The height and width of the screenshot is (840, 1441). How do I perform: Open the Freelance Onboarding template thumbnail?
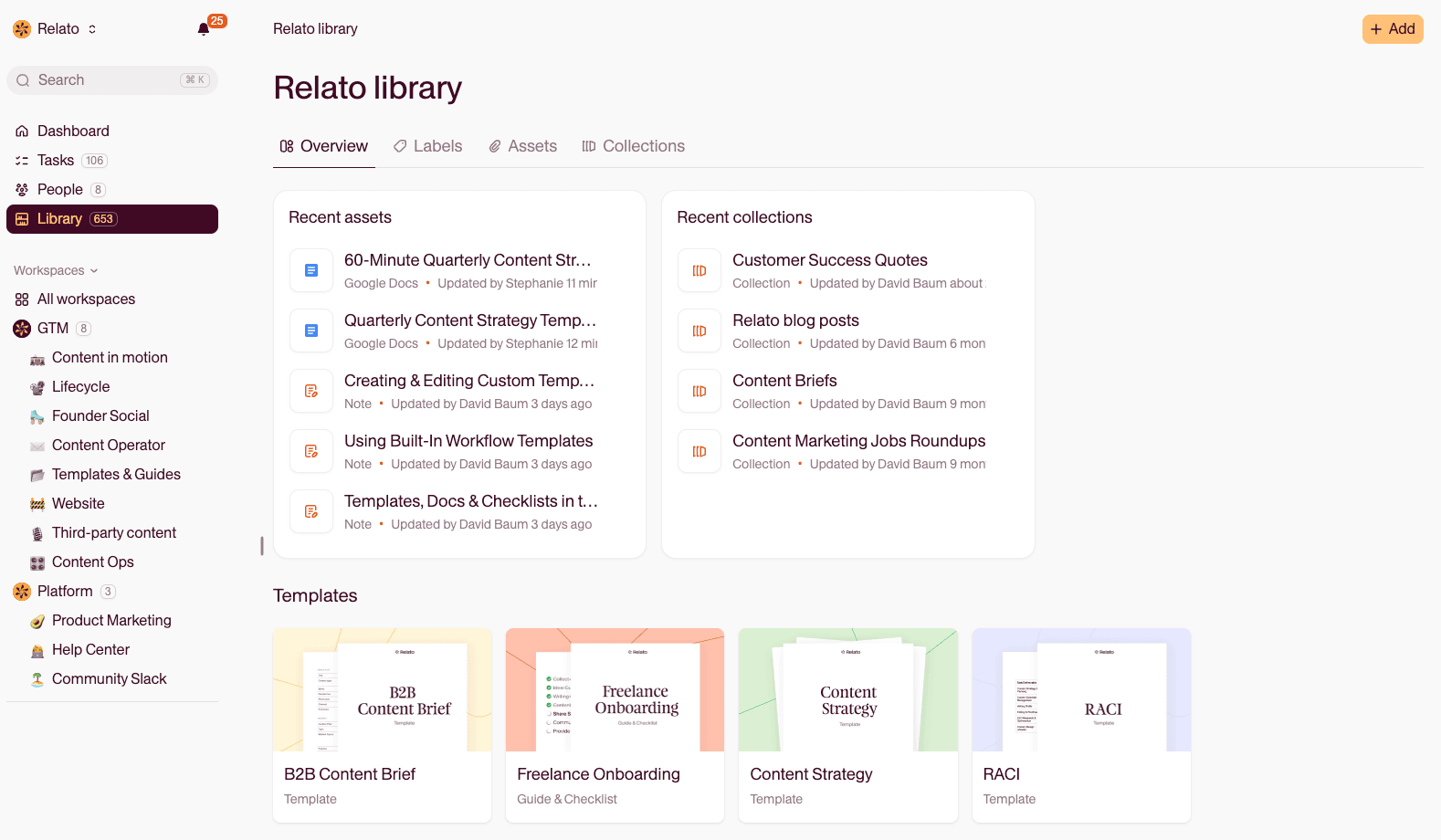click(615, 690)
